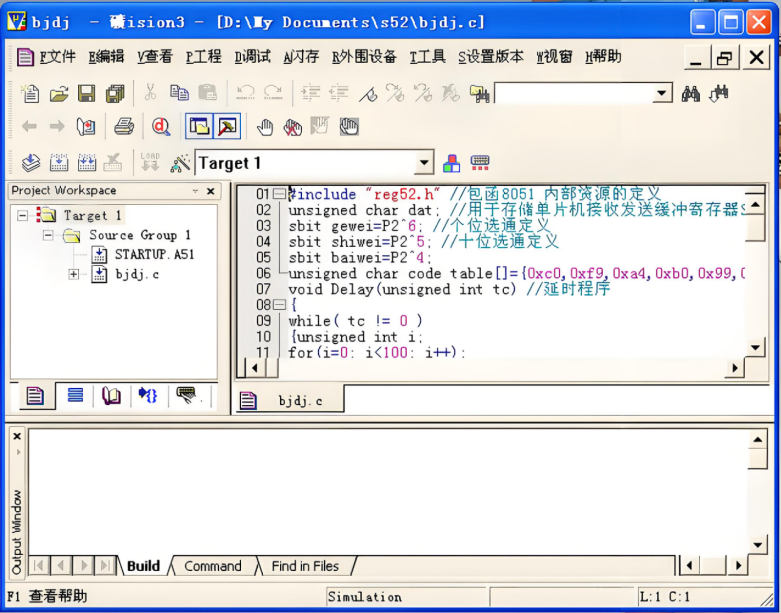The image size is (781, 613).
Task: Click the Simulation status bar text
Action: [x=365, y=597]
